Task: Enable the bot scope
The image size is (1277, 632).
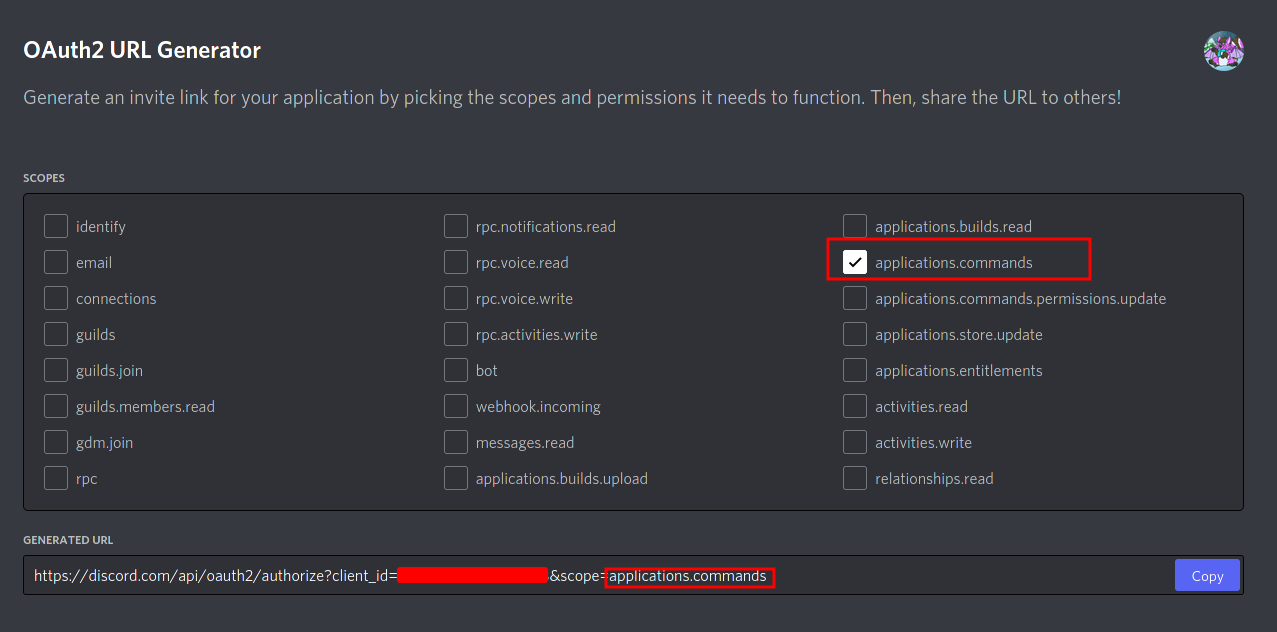Action: pos(456,370)
